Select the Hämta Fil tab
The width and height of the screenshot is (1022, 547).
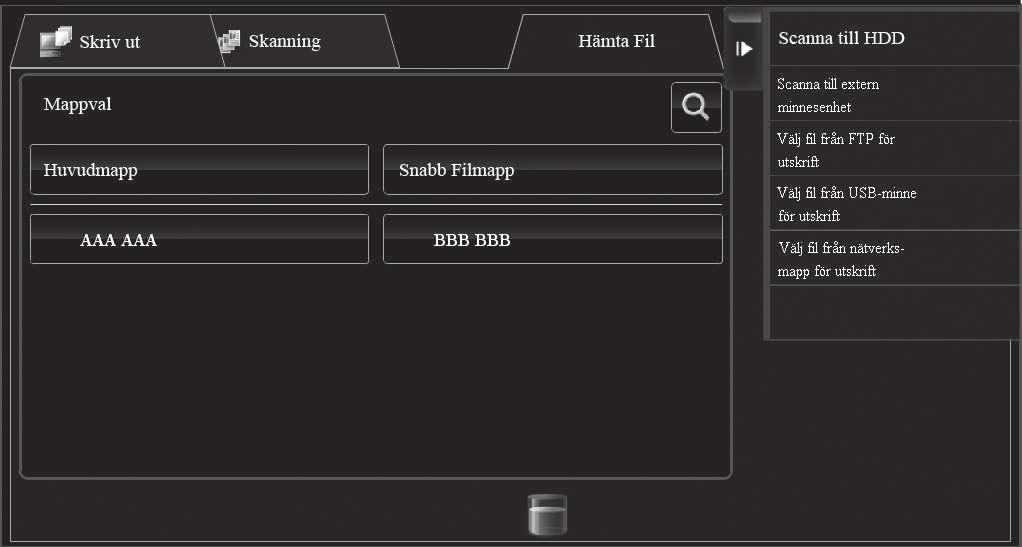(616, 41)
